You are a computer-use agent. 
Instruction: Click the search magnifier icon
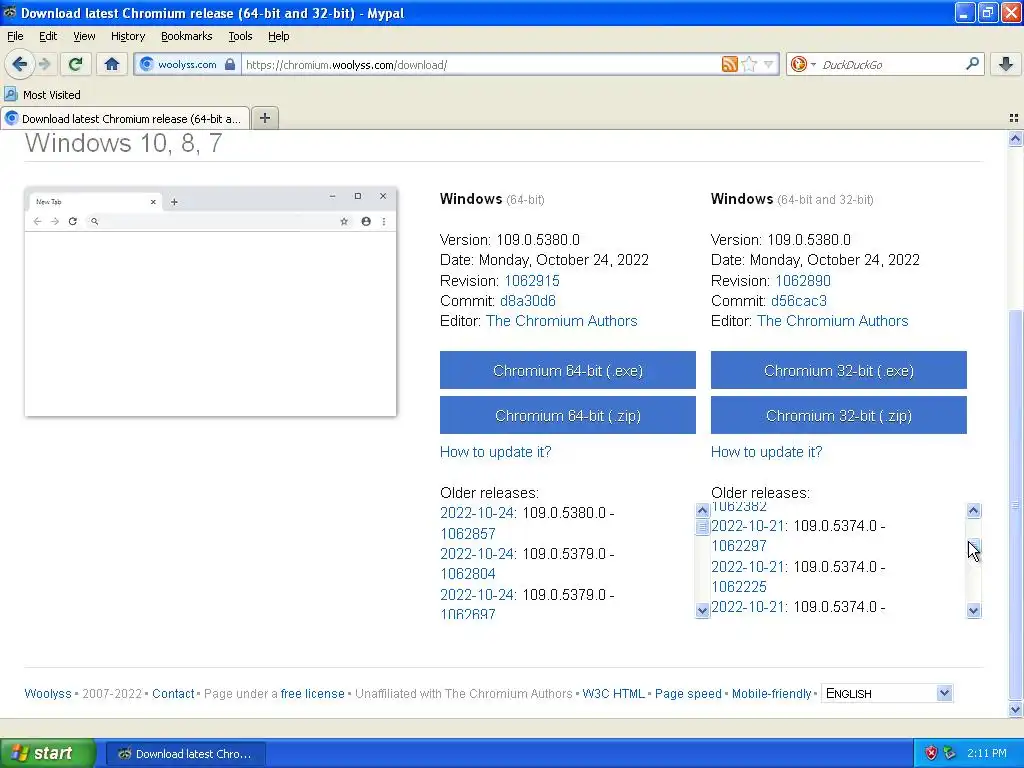tap(972, 63)
